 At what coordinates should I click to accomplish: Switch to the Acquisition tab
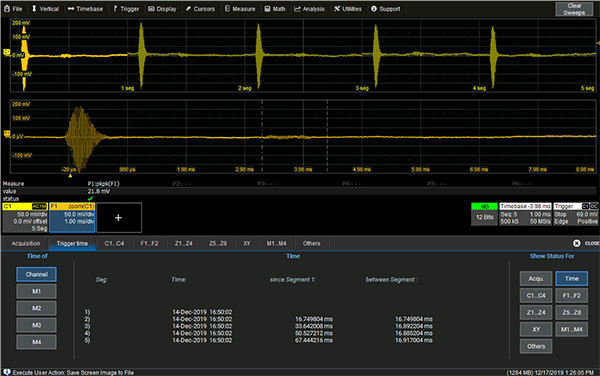[x=26, y=244]
